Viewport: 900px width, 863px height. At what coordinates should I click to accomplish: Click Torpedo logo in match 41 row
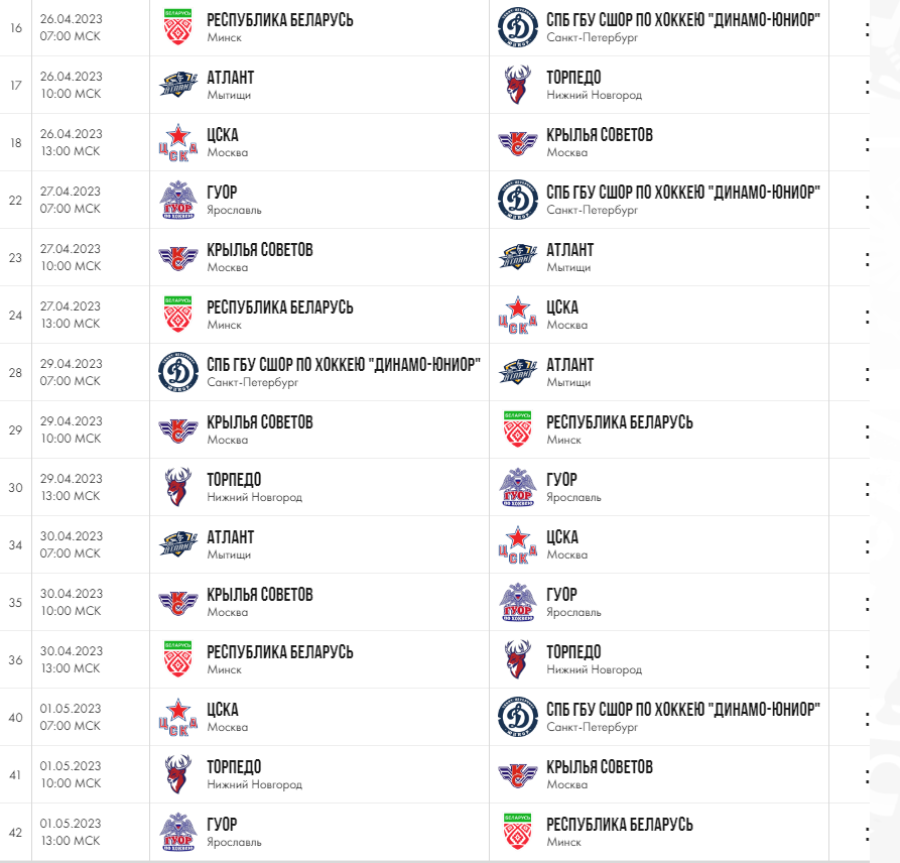(x=178, y=775)
